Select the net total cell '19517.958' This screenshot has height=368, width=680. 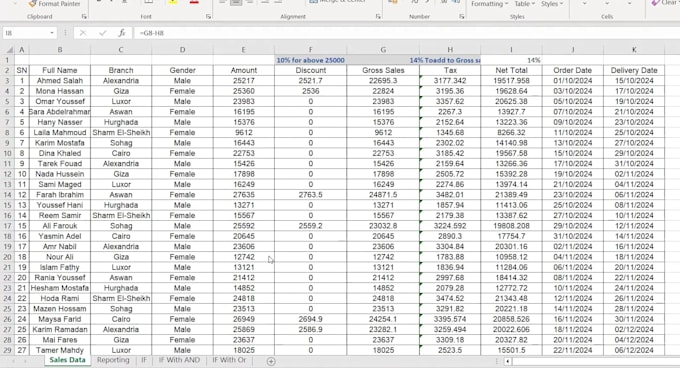coord(511,81)
